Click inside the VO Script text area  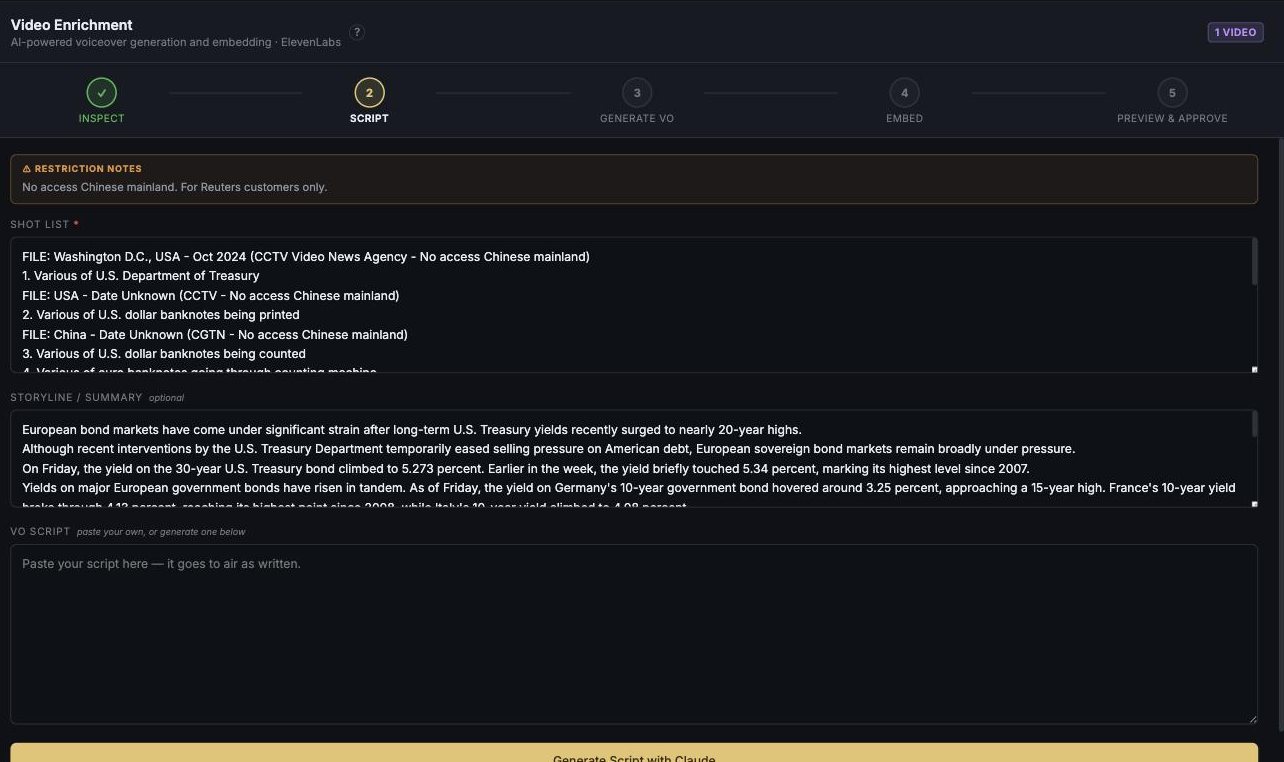[x=634, y=634]
